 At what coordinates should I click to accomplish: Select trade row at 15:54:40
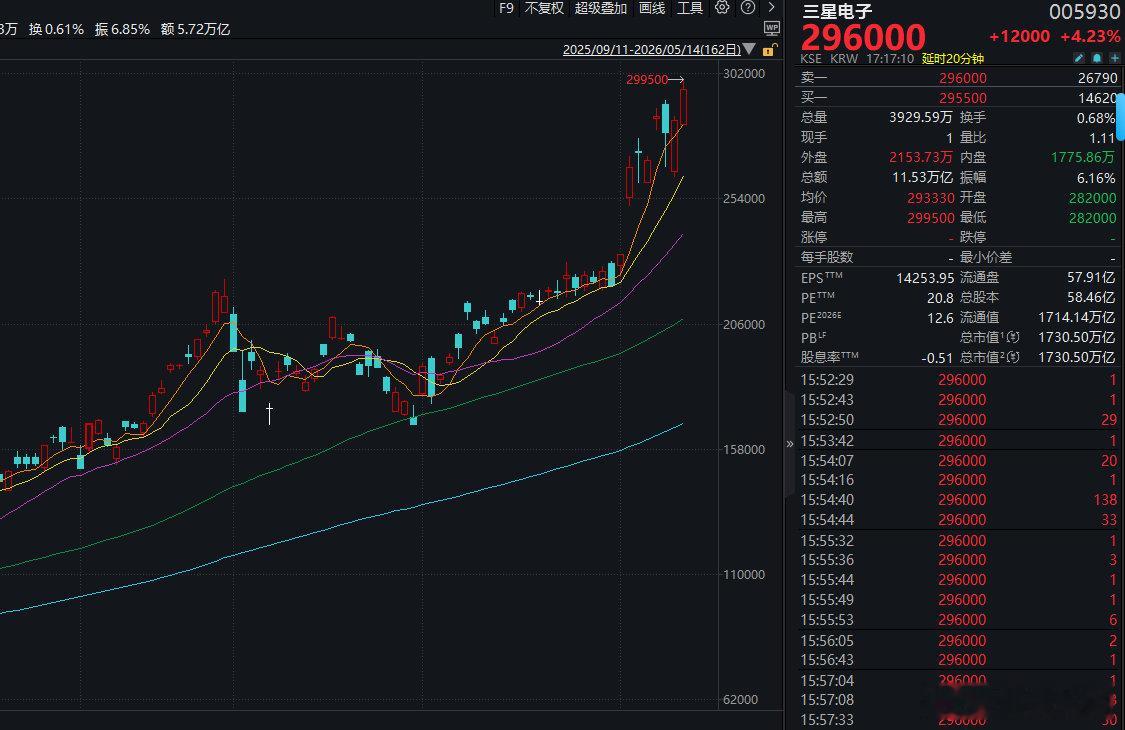click(x=959, y=500)
